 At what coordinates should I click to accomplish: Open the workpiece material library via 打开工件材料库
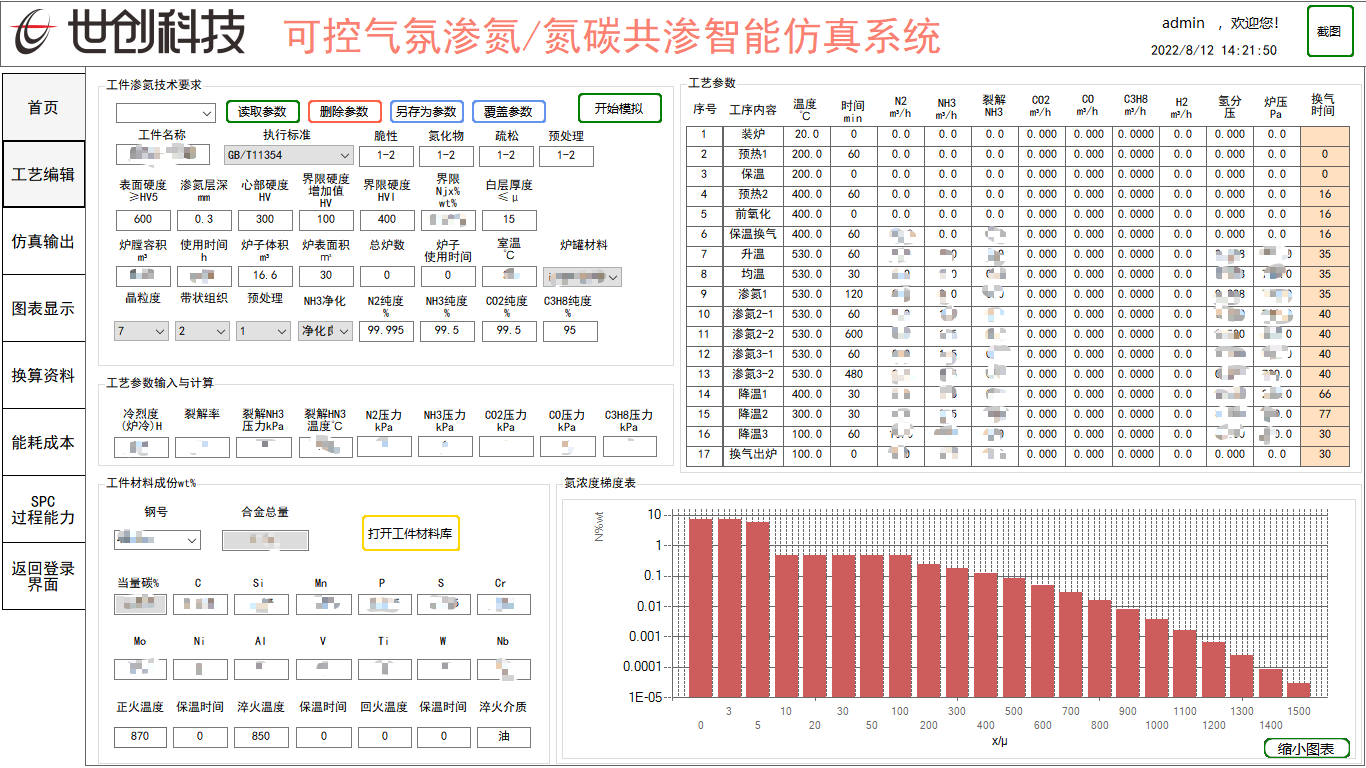[411, 534]
